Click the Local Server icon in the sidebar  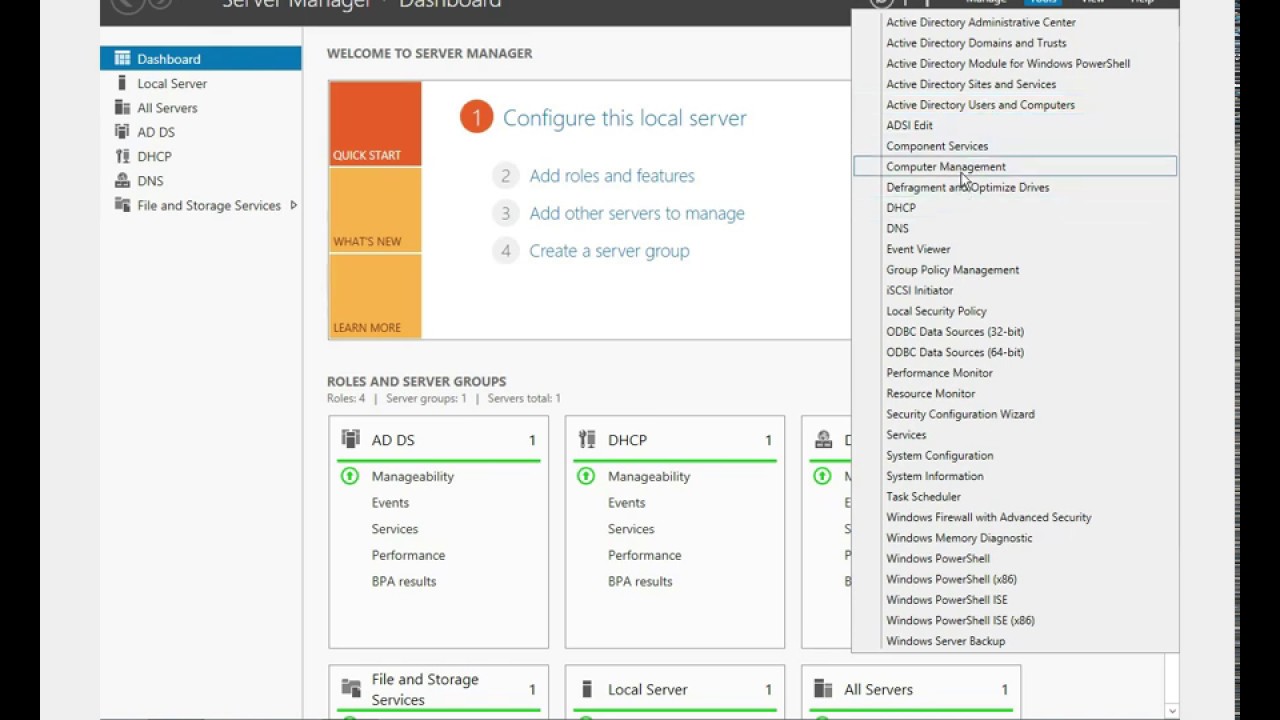[122, 83]
